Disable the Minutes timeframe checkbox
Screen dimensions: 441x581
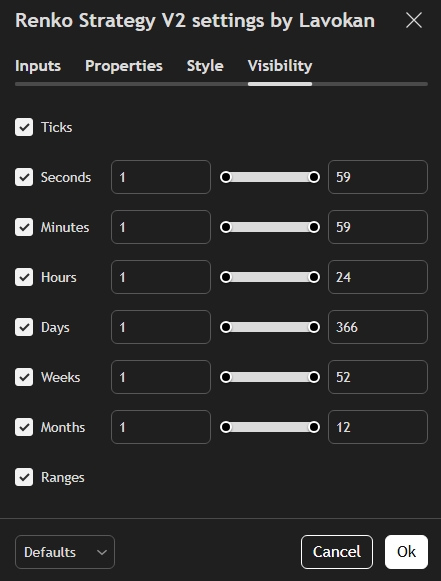point(24,227)
